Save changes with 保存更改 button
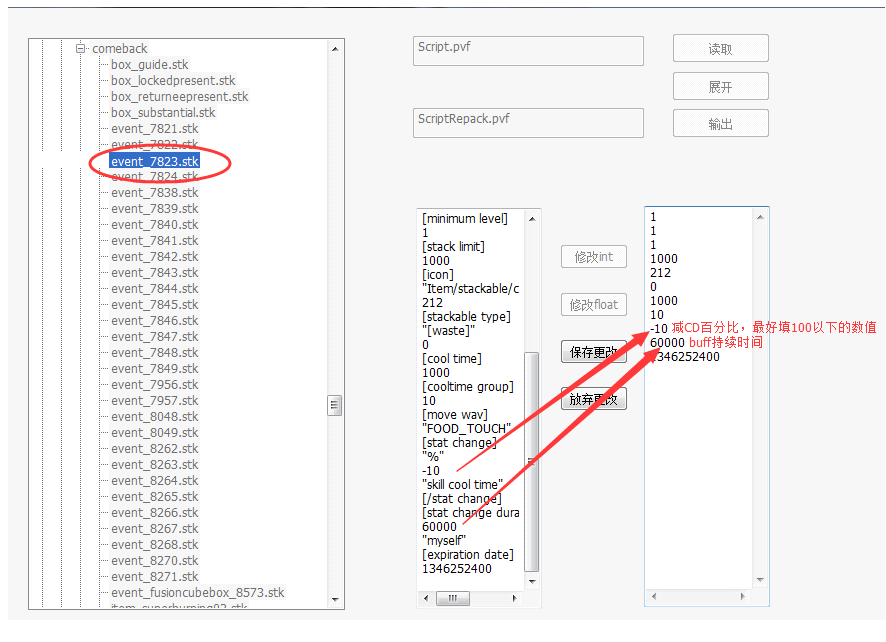886x642 pixels. click(593, 352)
